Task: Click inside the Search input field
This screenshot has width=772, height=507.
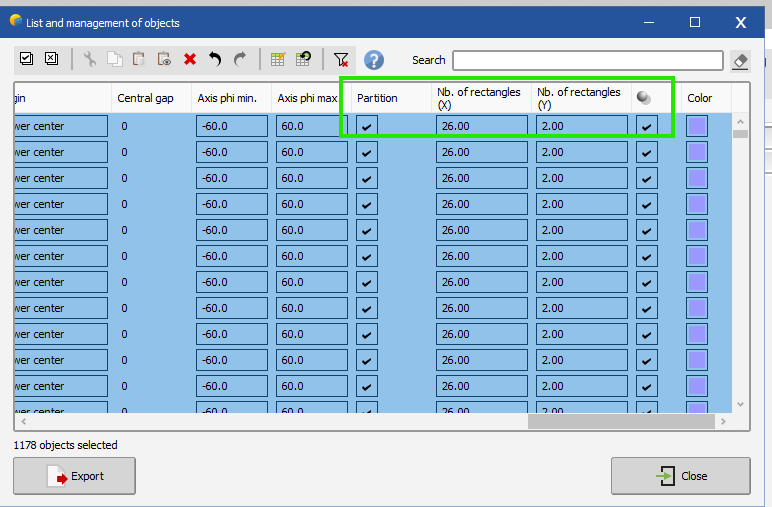Action: pos(587,61)
